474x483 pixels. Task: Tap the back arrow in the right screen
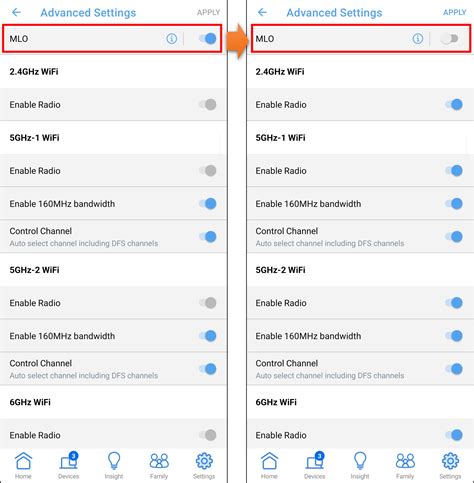pos(262,13)
